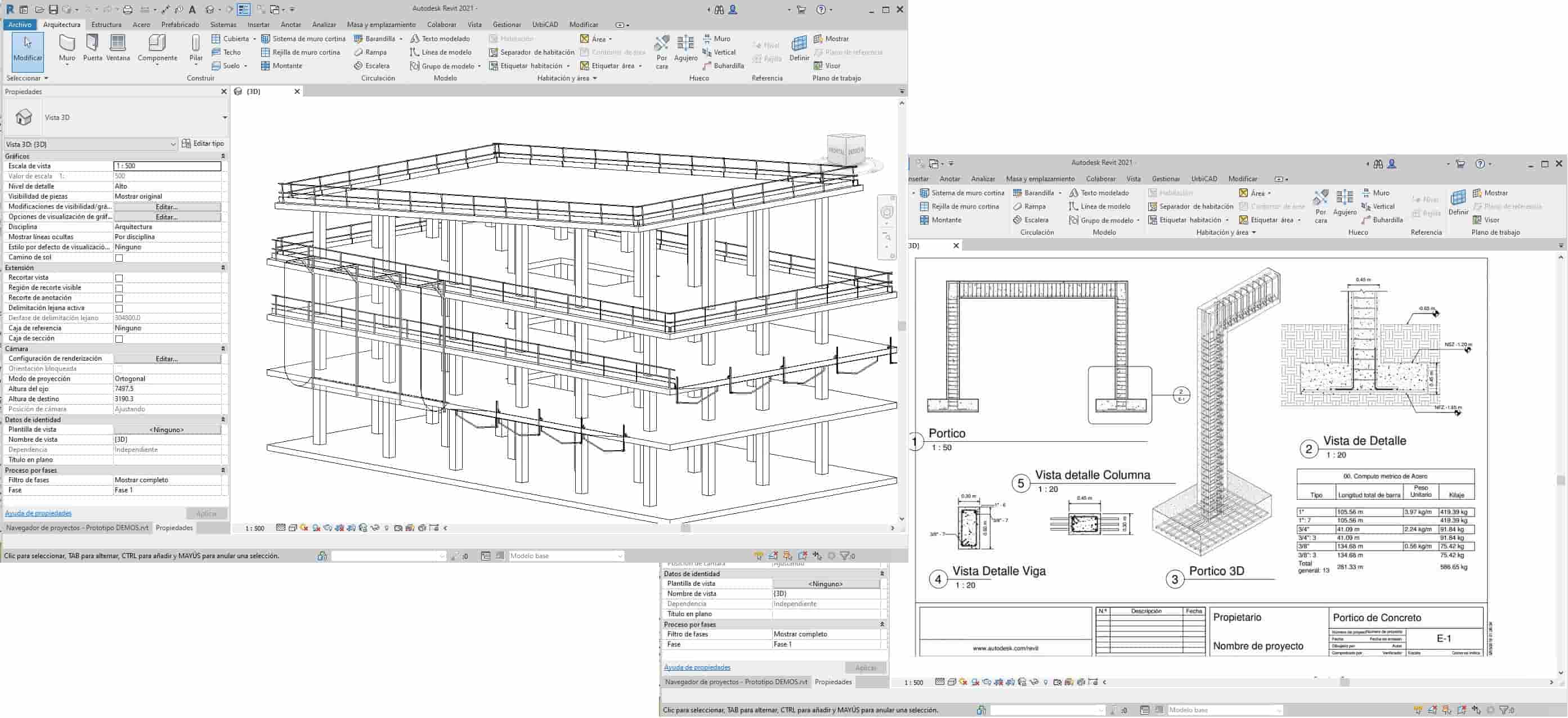Click the Línea de modelo tool

pyautogui.click(x=441, y=52)
